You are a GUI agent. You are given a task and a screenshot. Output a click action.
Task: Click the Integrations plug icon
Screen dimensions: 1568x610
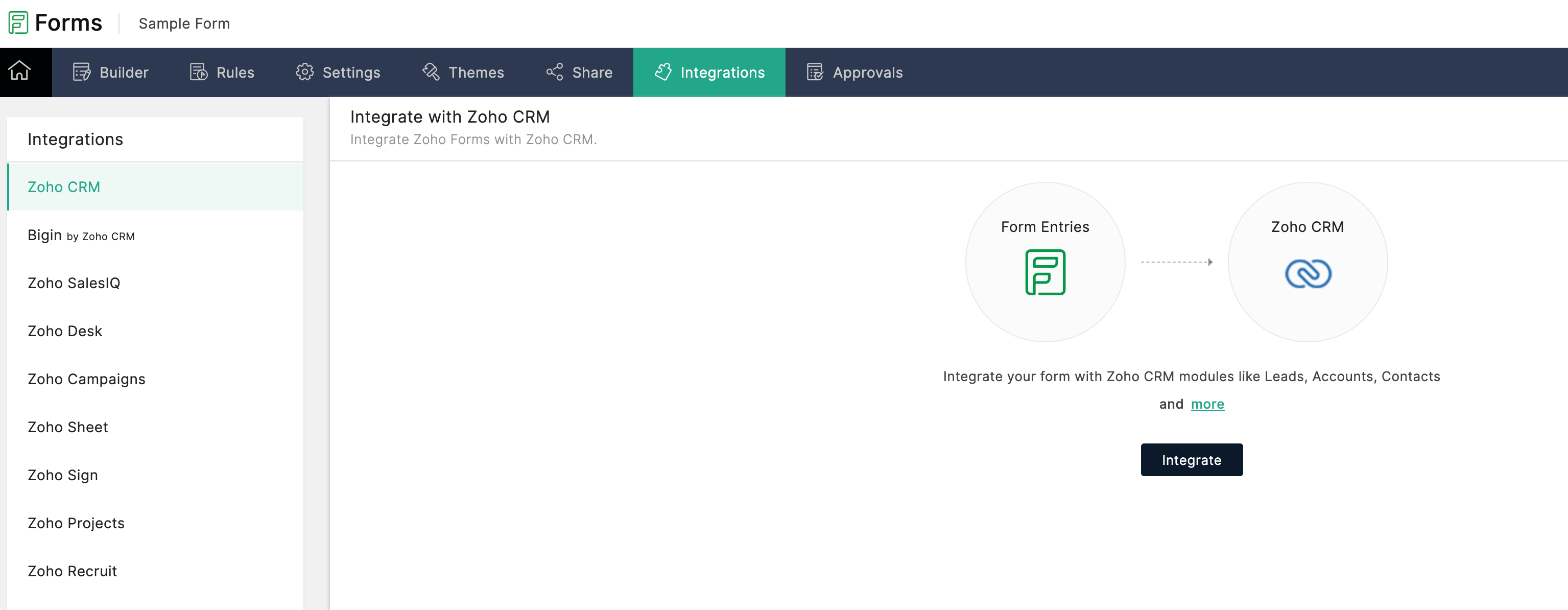coord(663,73)
